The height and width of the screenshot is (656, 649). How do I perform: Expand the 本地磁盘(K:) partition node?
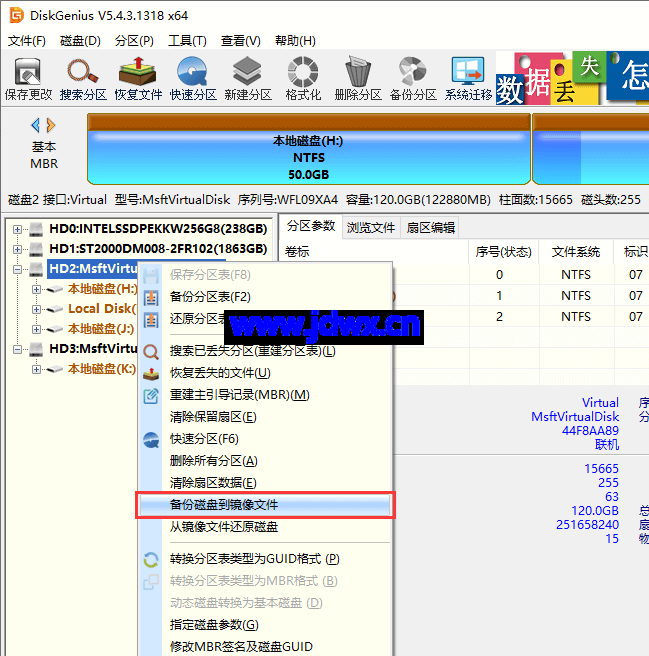(36, 369)
